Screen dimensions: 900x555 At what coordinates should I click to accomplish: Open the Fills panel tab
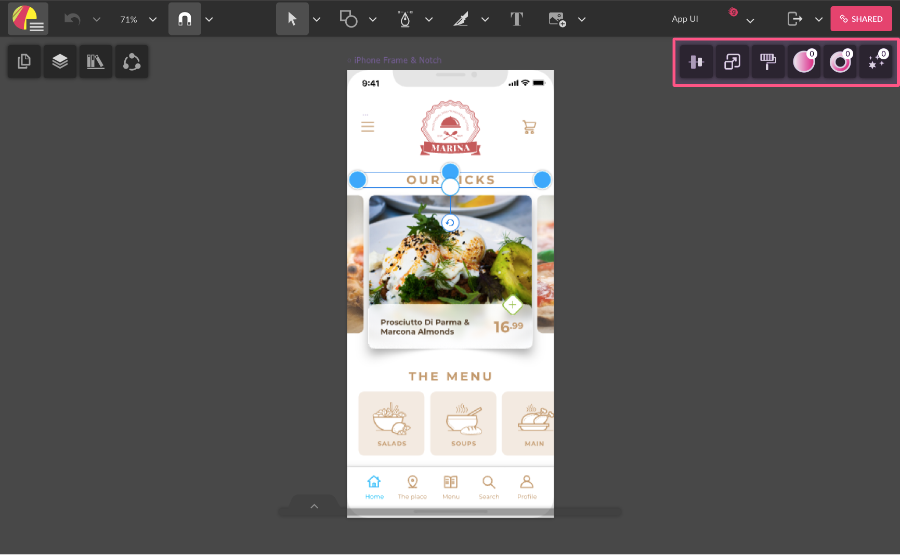coord(804,62)
